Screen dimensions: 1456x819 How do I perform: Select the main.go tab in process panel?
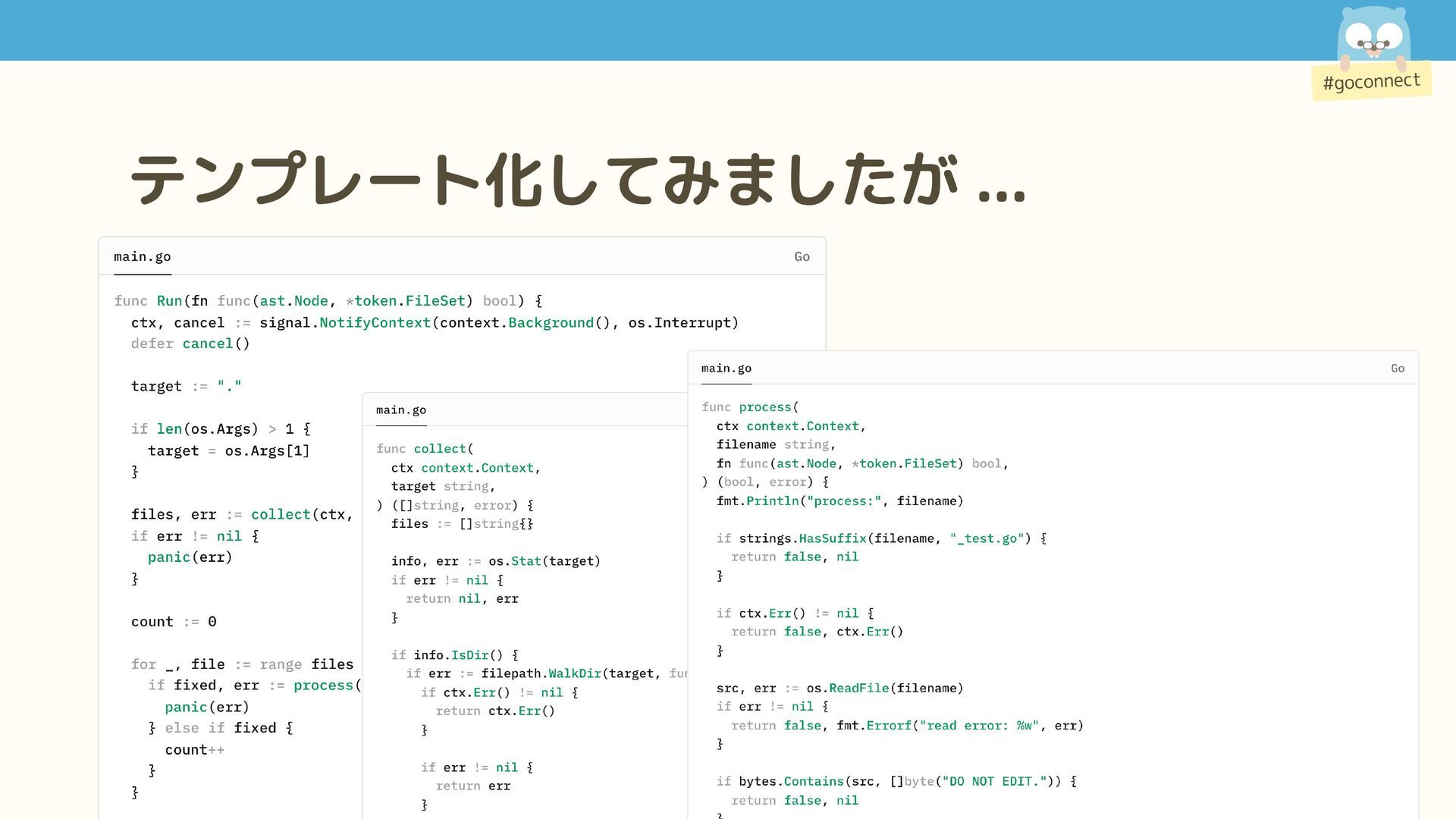[x=726, y=369]
